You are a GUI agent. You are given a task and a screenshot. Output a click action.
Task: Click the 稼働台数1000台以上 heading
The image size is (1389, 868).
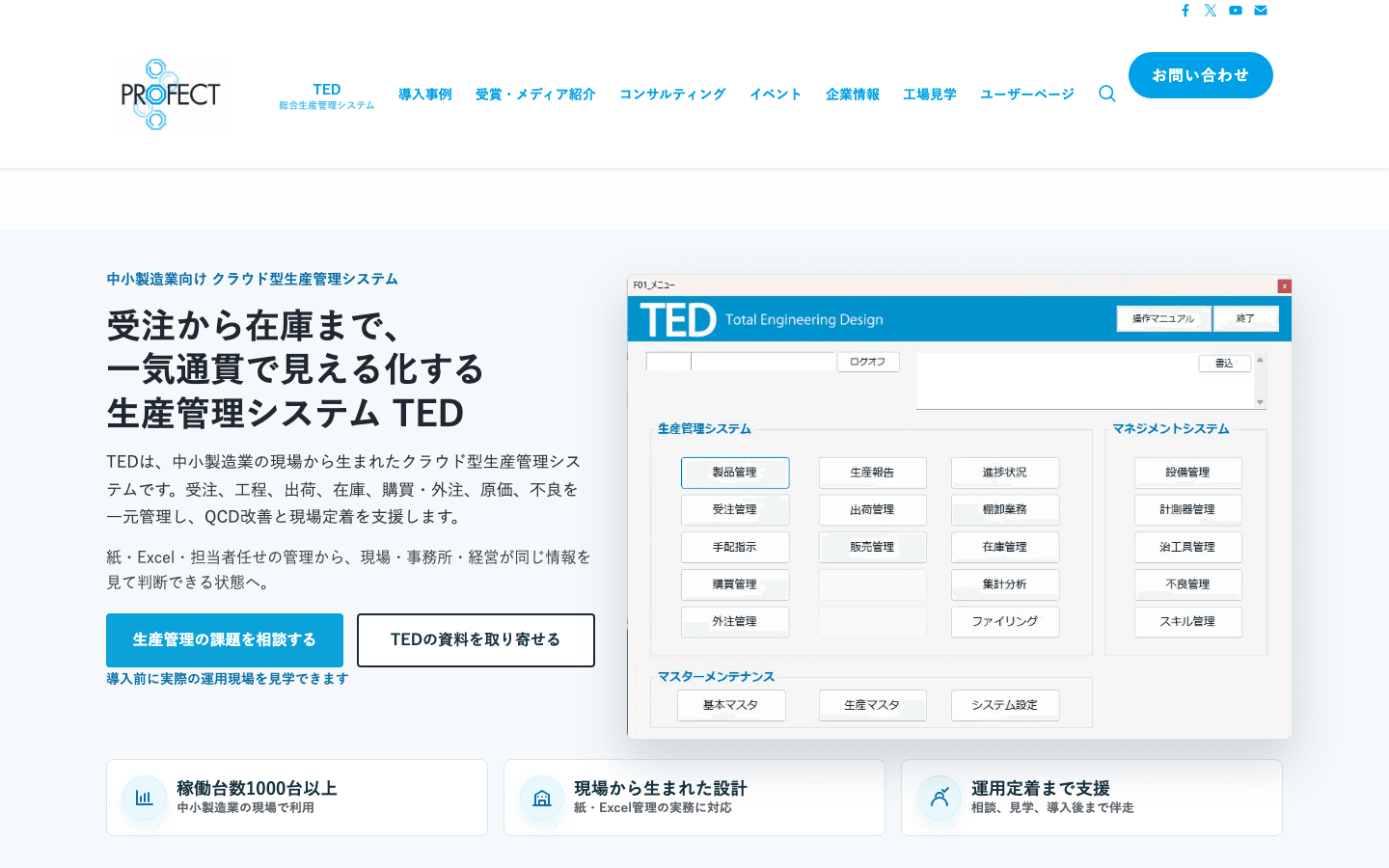pos(258,789)
